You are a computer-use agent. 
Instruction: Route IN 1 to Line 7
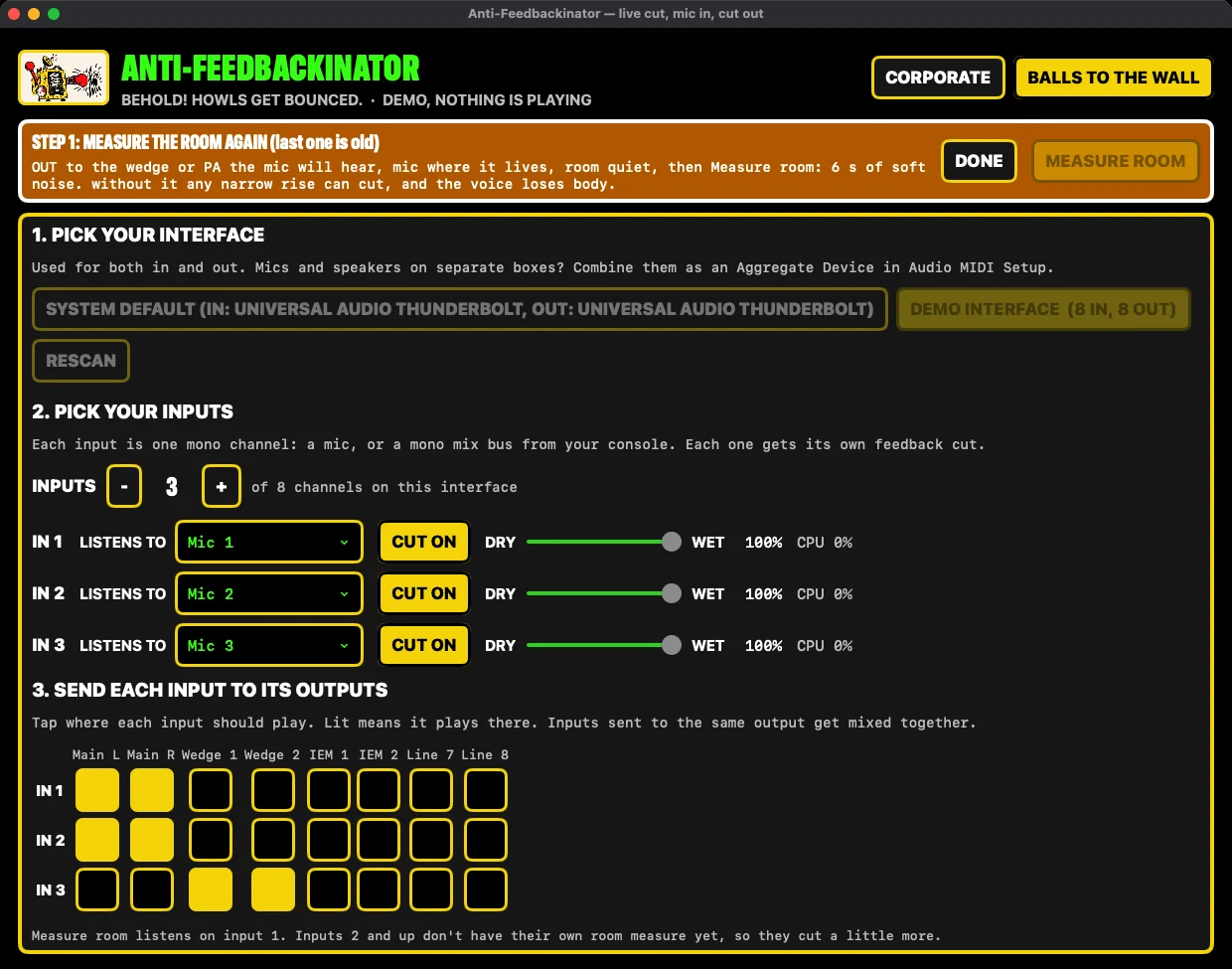point(431,790)
